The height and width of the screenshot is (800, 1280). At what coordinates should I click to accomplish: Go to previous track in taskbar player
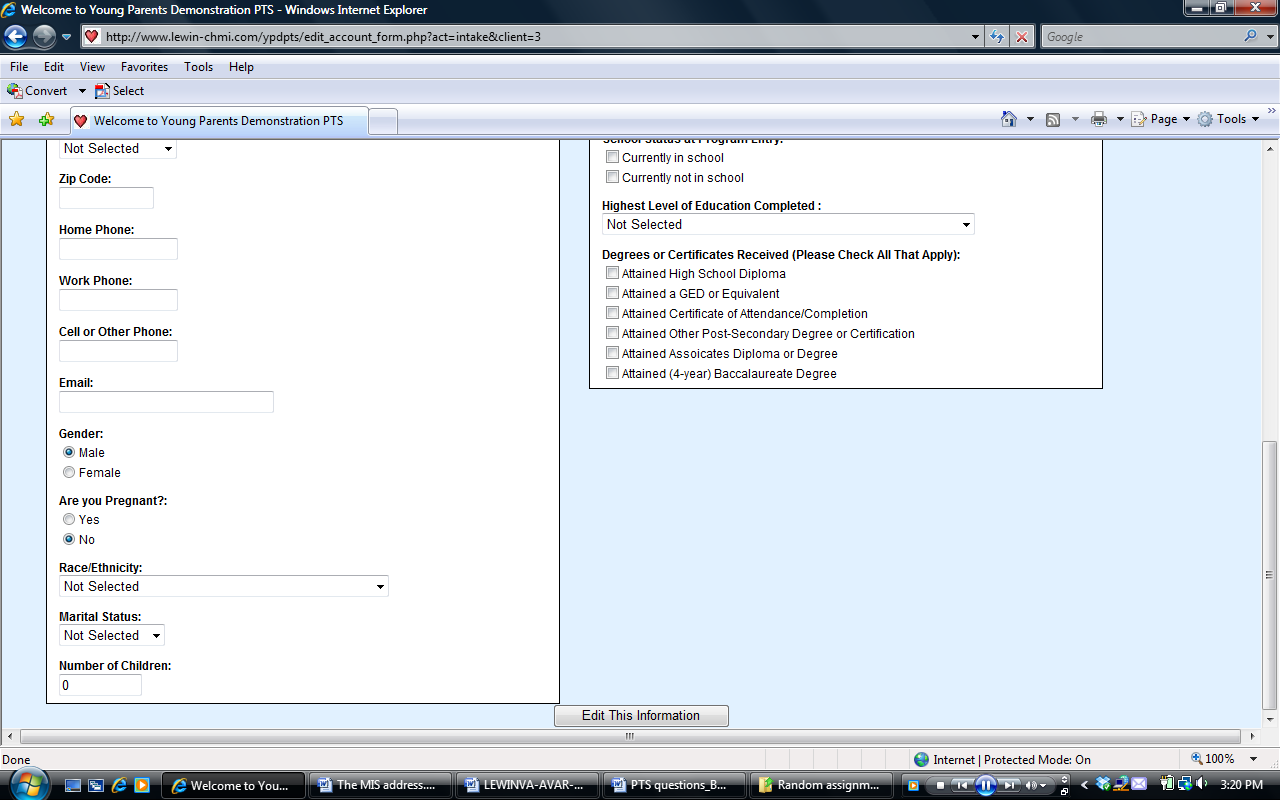pyautogui.click(x=961, y=785)
